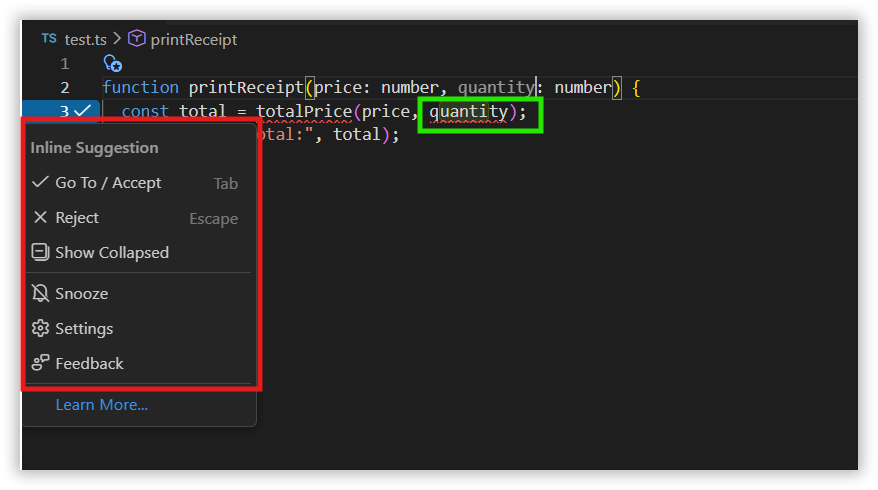Open printReceipt breadcrumb symbol

click(x=194, y=39)
